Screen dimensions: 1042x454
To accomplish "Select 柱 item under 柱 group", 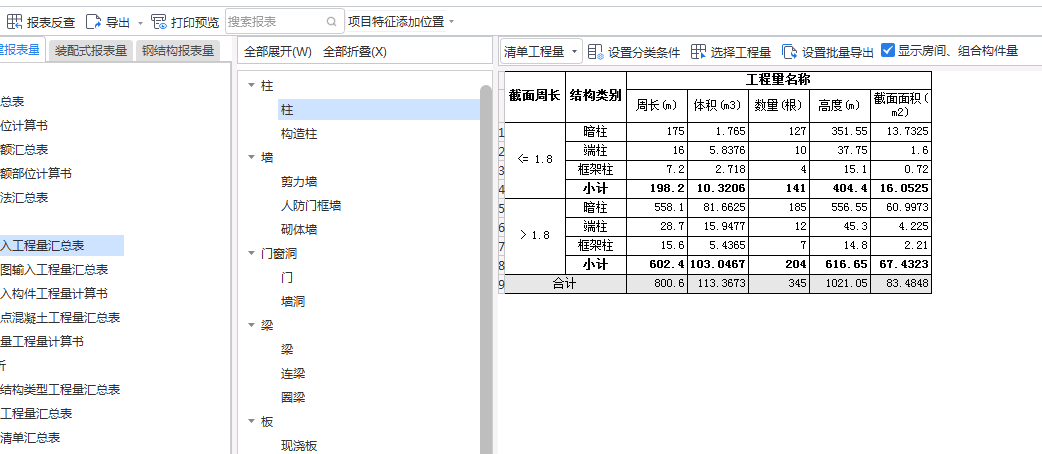I will coord(379,110).
